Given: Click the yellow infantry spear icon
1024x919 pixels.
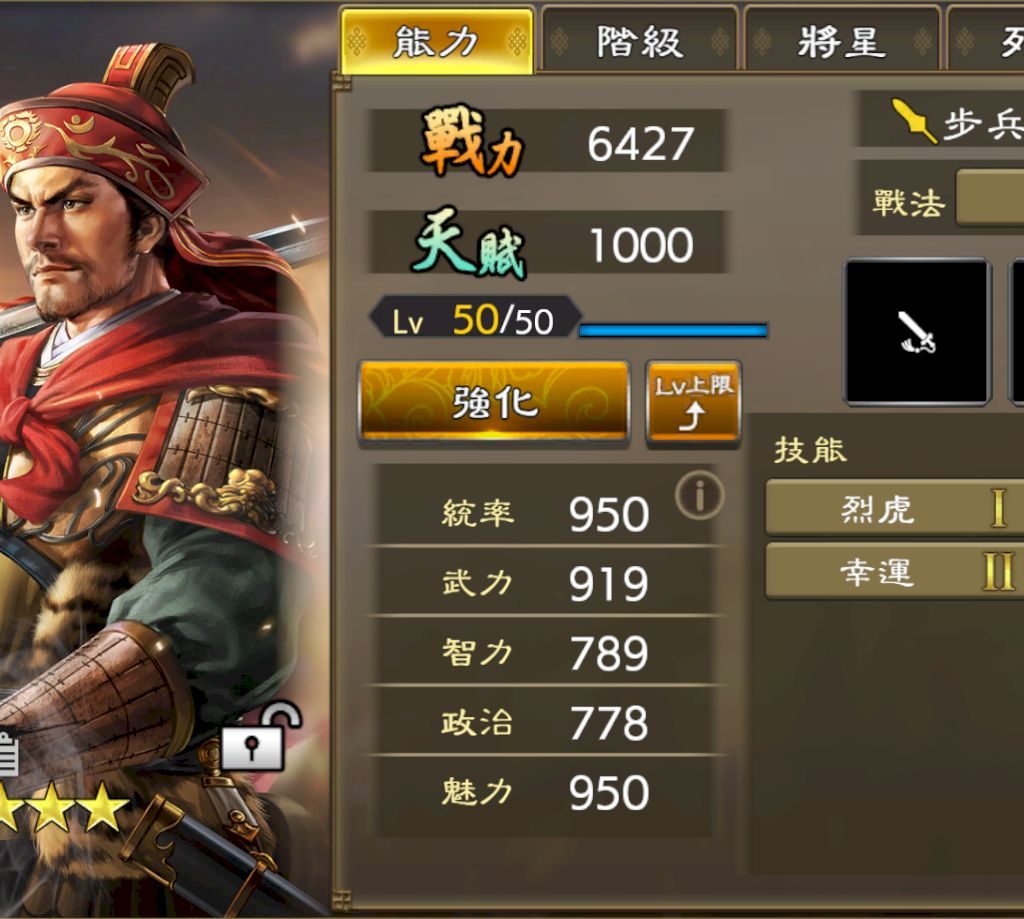Looking at the screenshot, I should tap(914, 120).
